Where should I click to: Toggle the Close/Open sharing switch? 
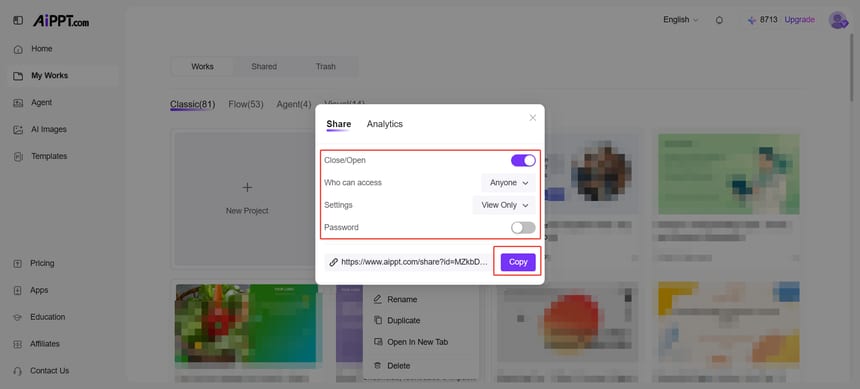523,160
